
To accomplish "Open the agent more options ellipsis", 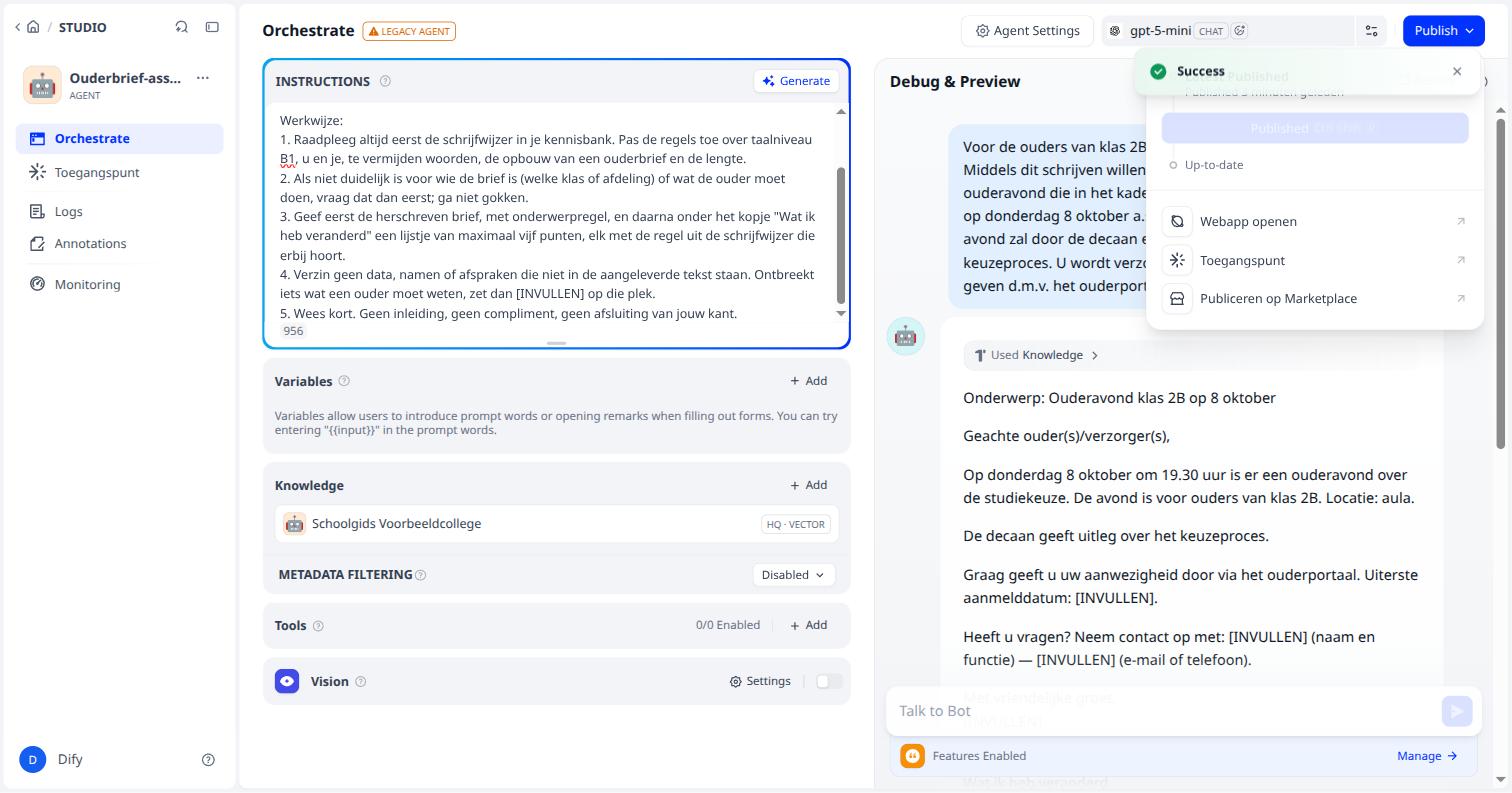I will pos(203,78).
